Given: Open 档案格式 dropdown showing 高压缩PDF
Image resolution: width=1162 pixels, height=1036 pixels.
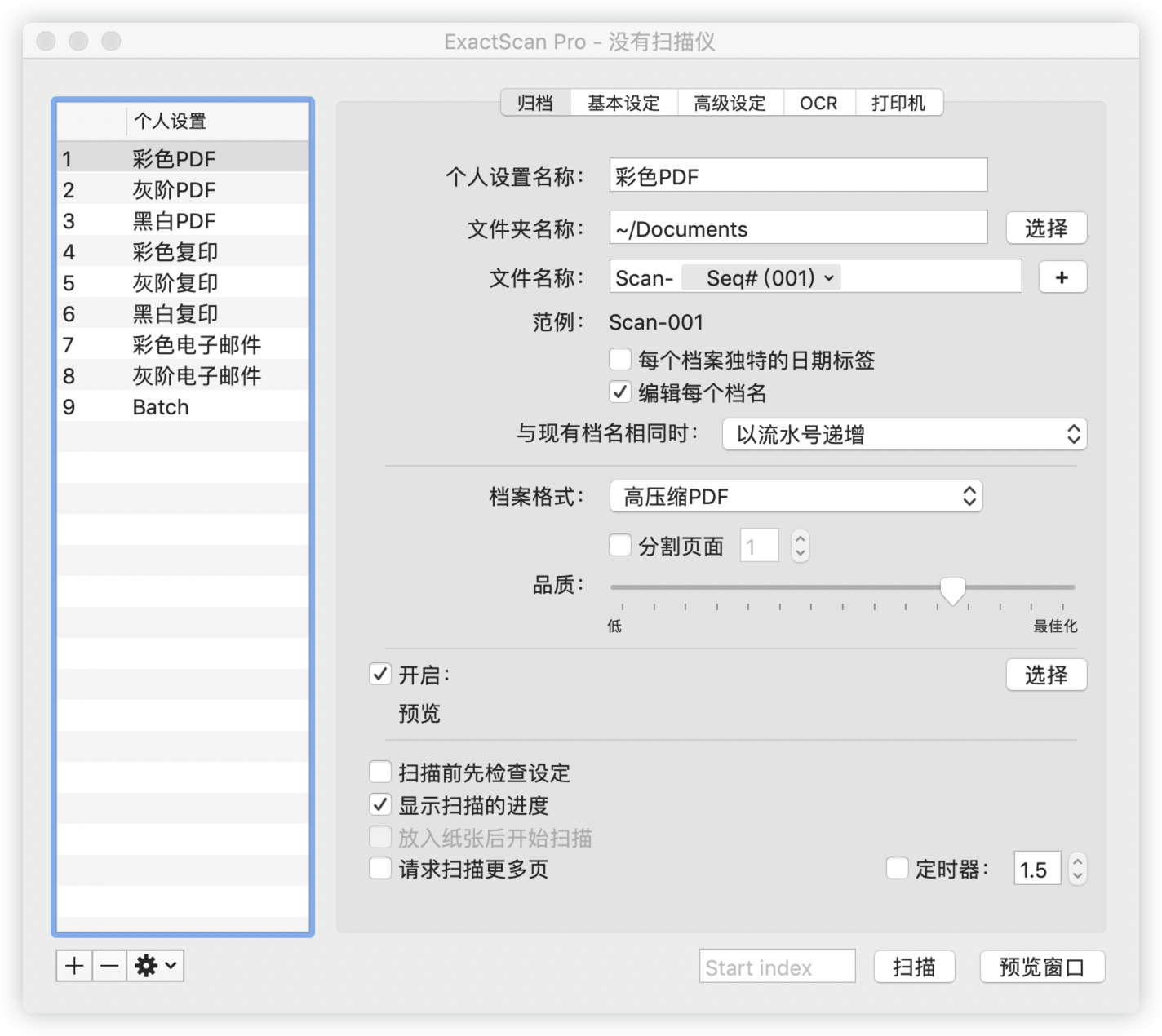Looking at the screenshot, I should 796,496.
